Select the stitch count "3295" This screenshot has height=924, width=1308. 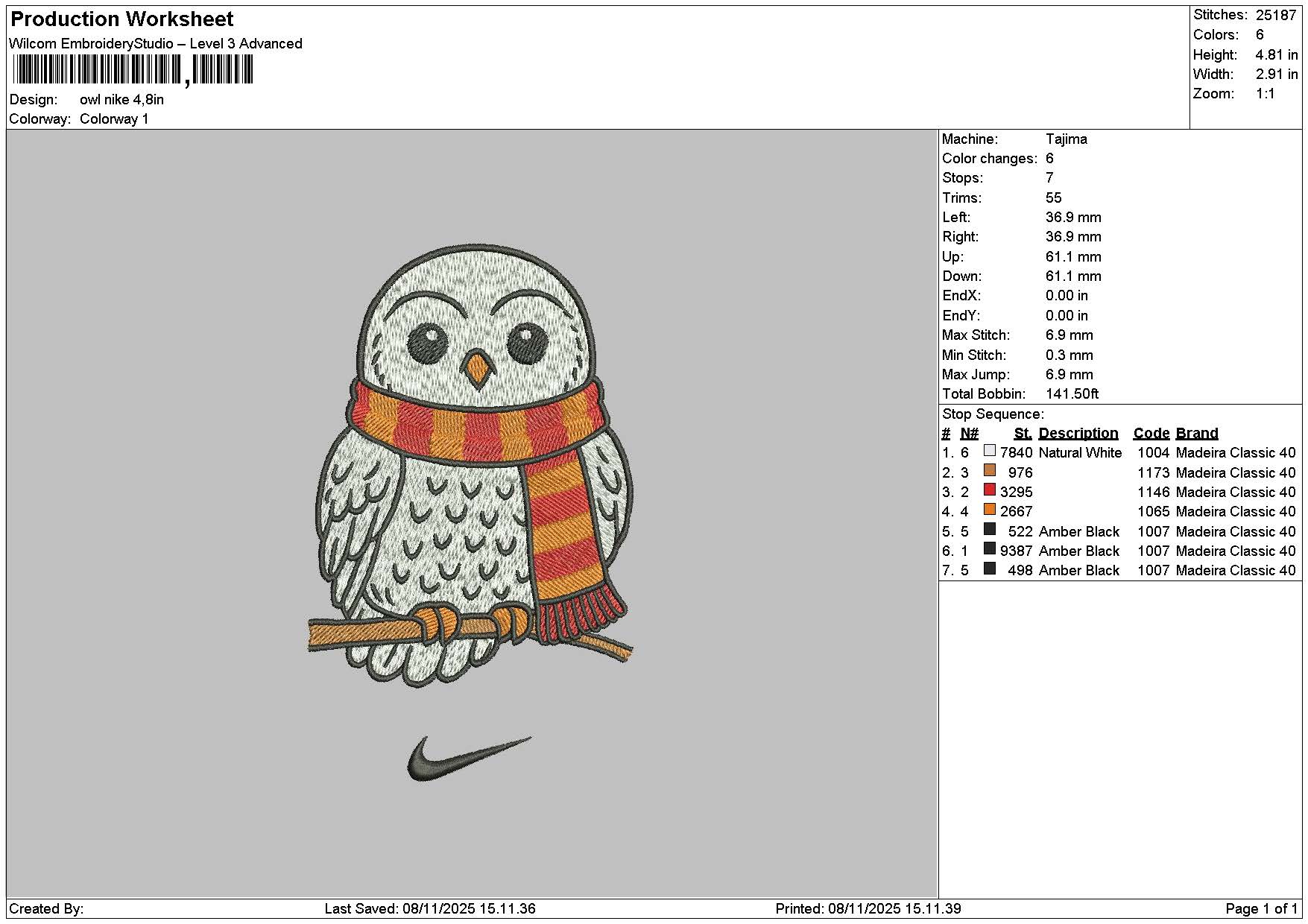[x=1017, y=493]
